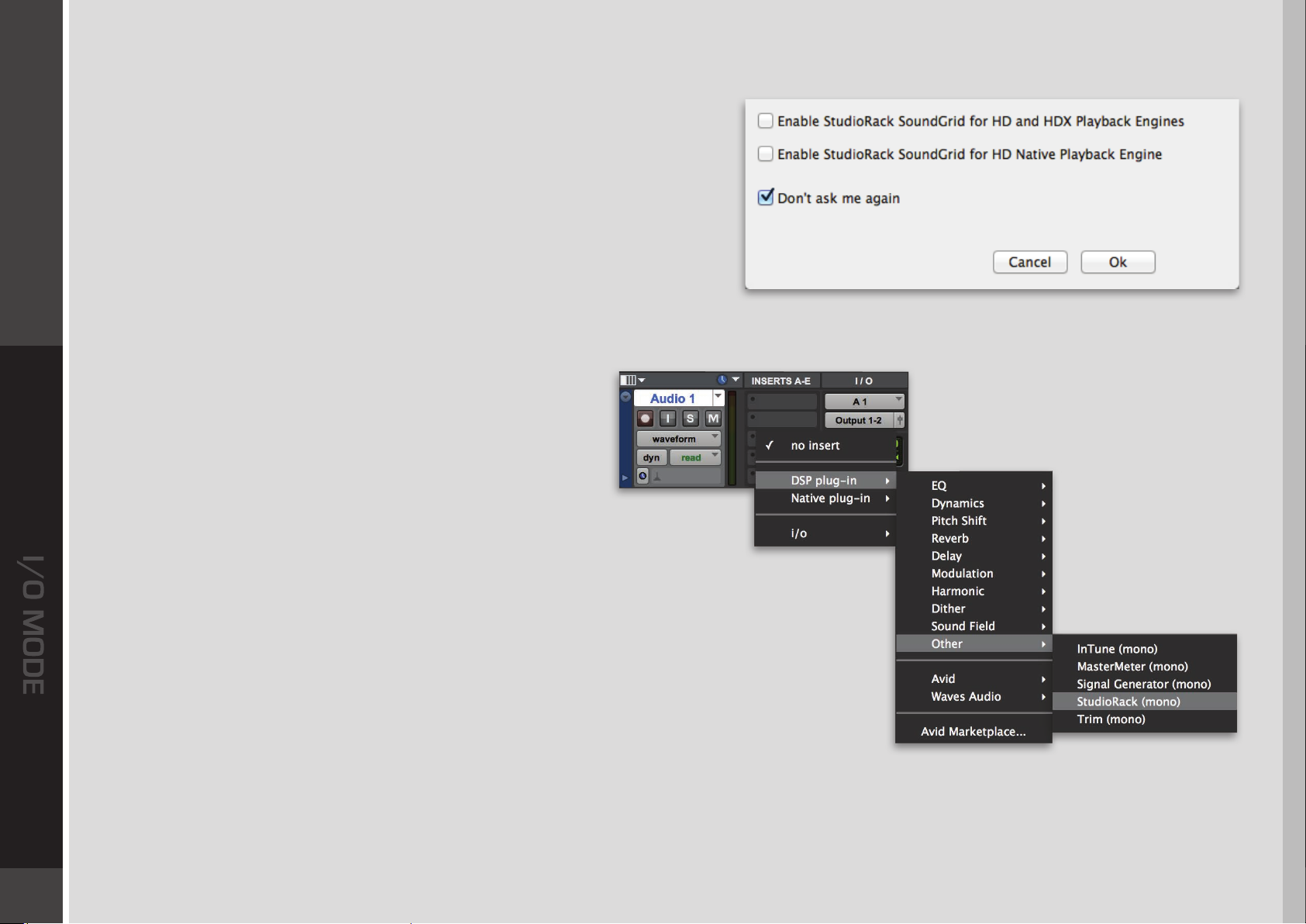The height and width of the screenshot is (924, 1306).
Task: Open the Waves Audio manufacturer submenu
Action: pyautogui.click(x=974, y=697)
